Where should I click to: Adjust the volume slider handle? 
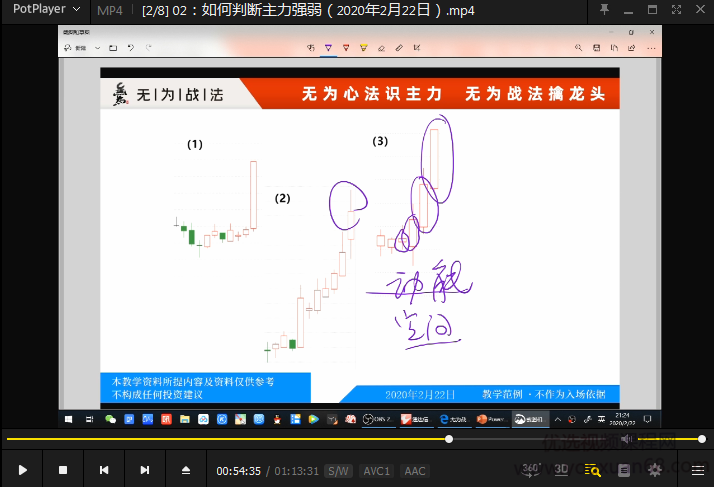click(x=702, y=439)
